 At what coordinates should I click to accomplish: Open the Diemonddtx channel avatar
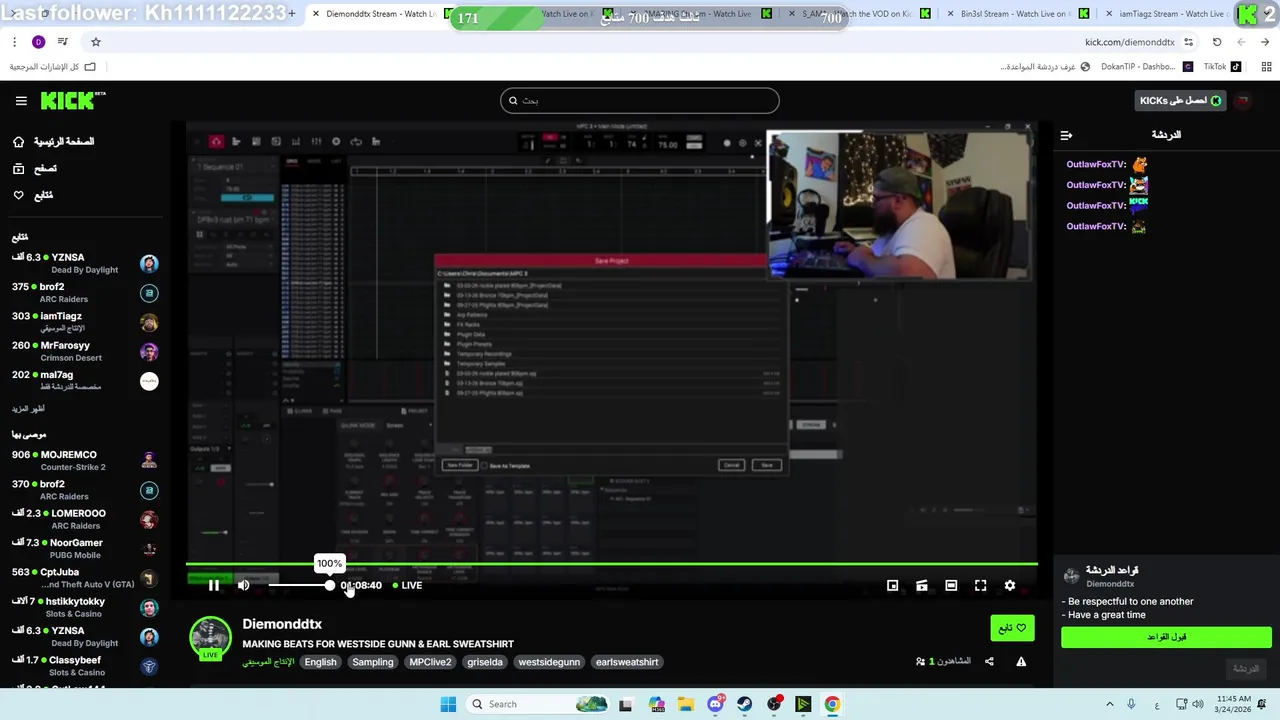210,639
